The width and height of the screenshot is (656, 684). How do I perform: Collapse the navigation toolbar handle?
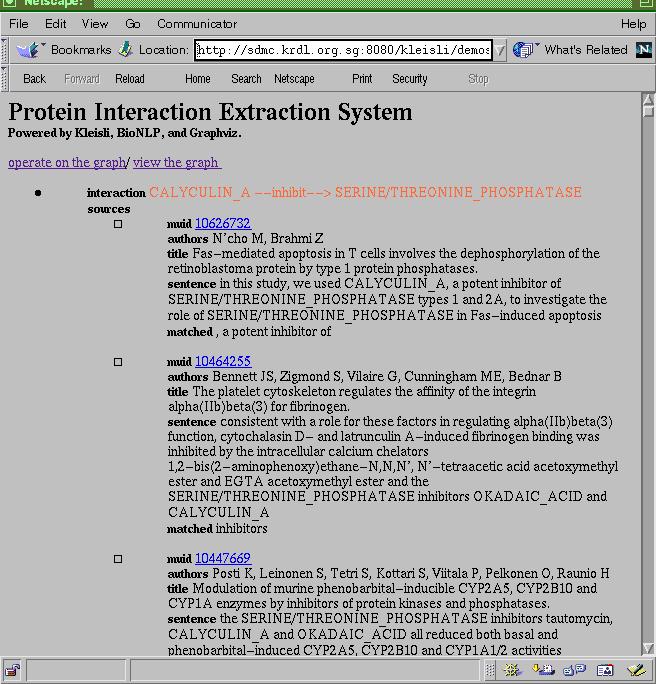pyautogui.click(x=4, y=79)
